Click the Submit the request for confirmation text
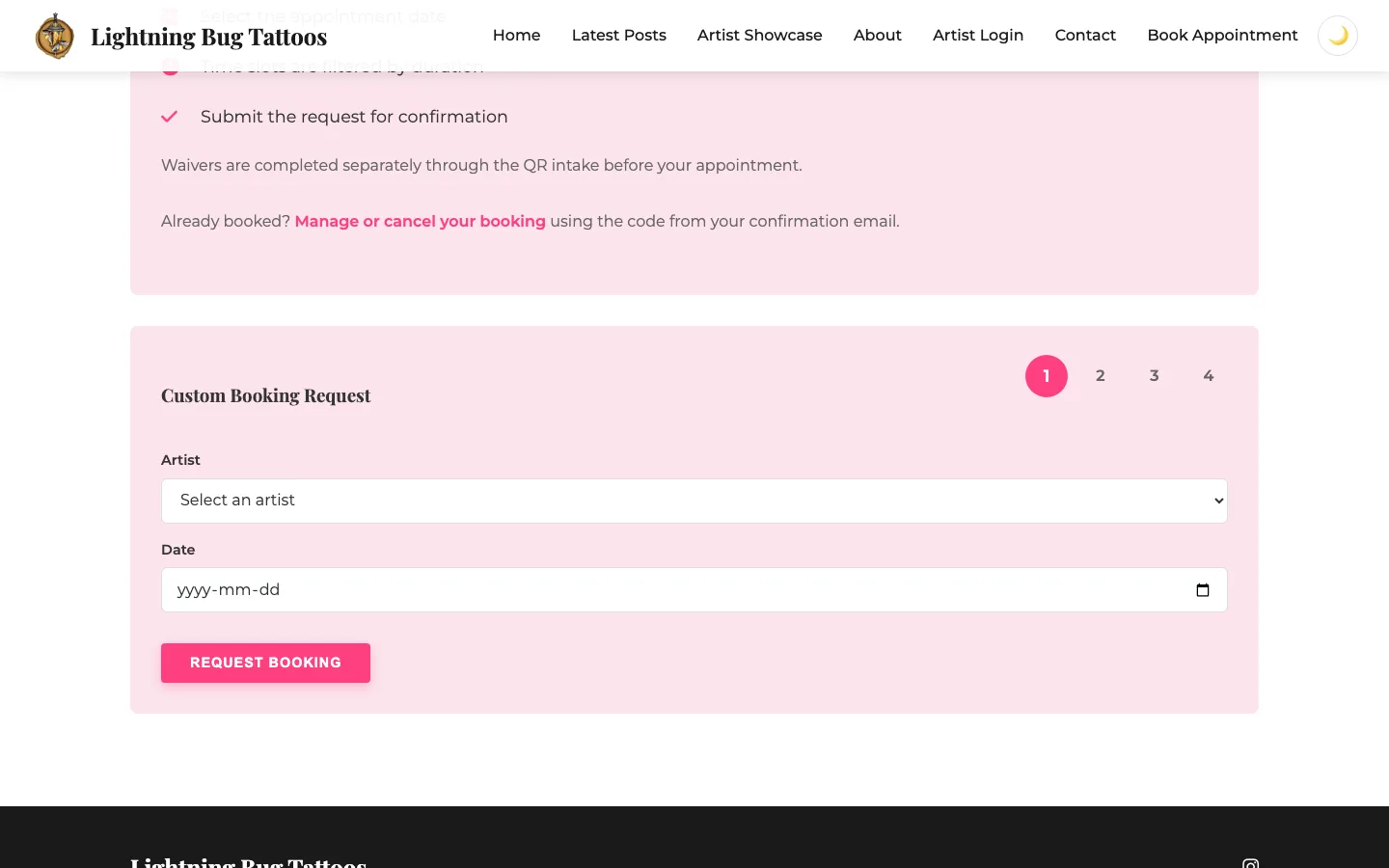Image resolution: width=1389 pixels, height=868 pixels. tap(354, 117)
